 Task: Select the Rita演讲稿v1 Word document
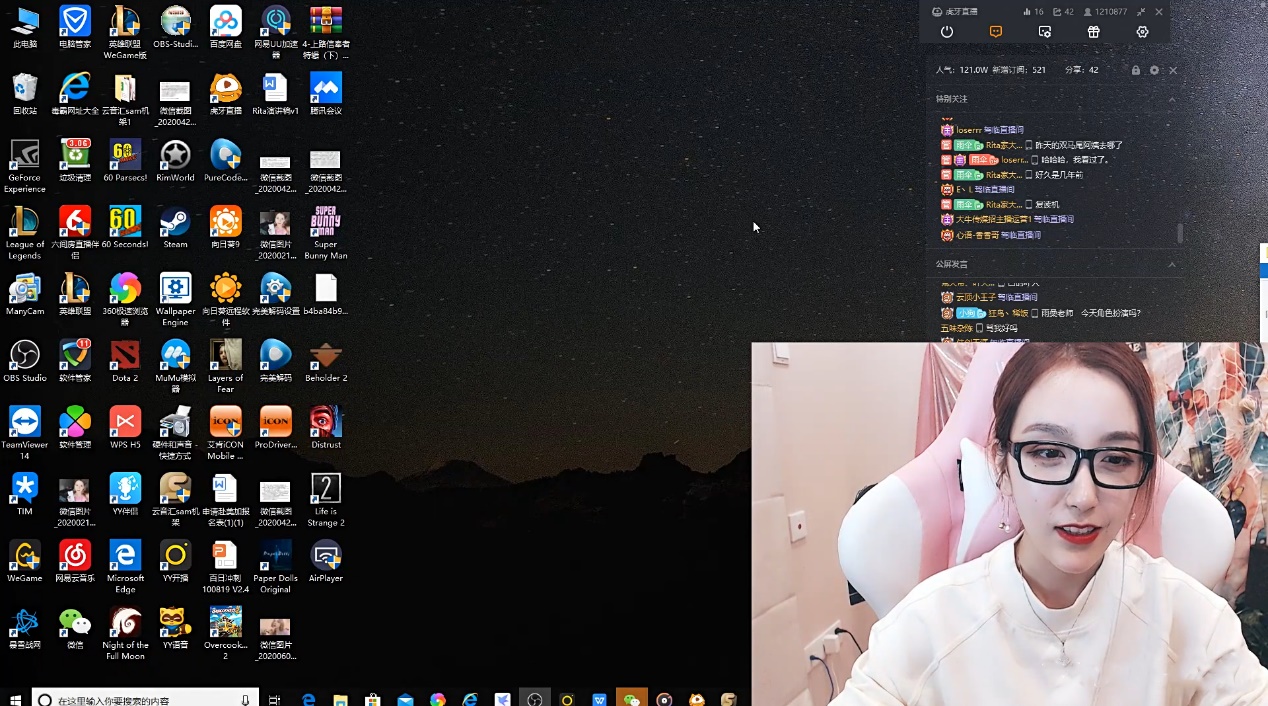pos(276,94)
